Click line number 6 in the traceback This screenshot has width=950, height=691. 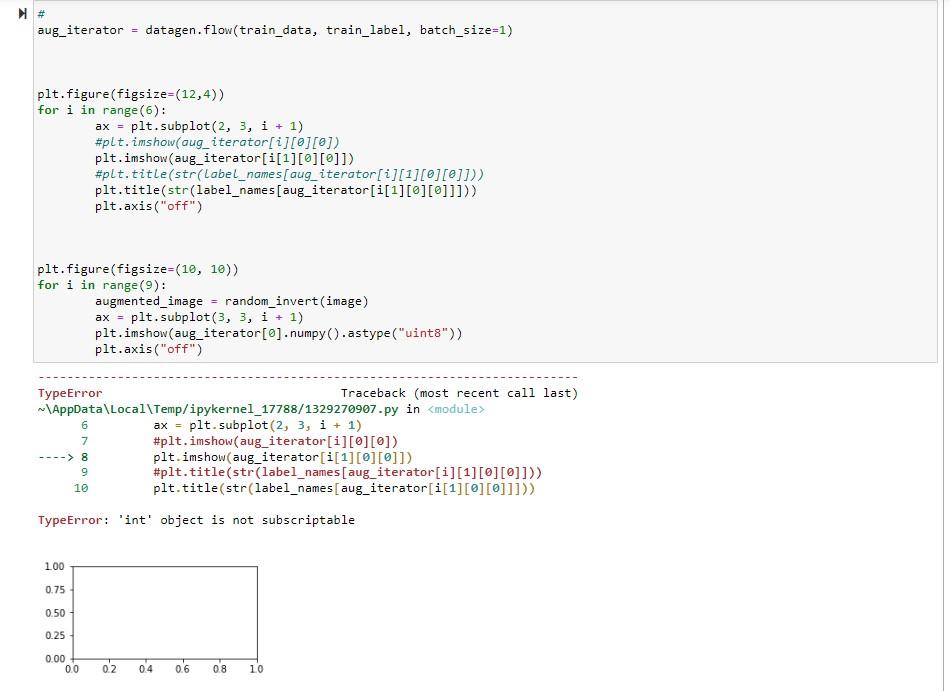coord(83,424)
